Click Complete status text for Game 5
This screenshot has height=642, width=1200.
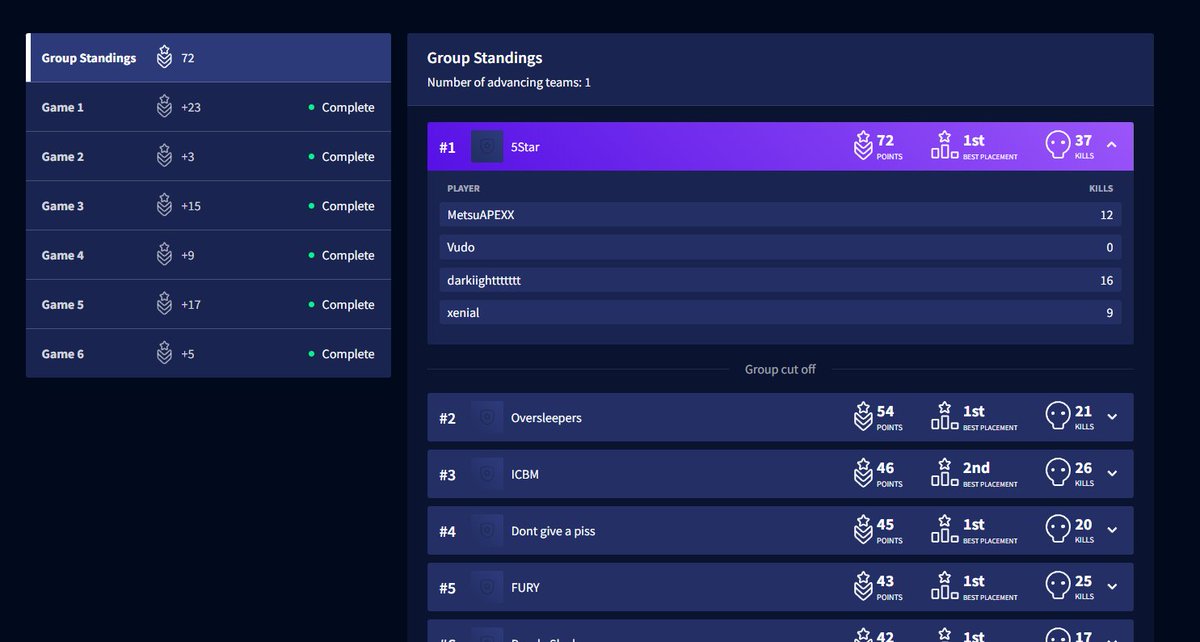tap(348, 304)
